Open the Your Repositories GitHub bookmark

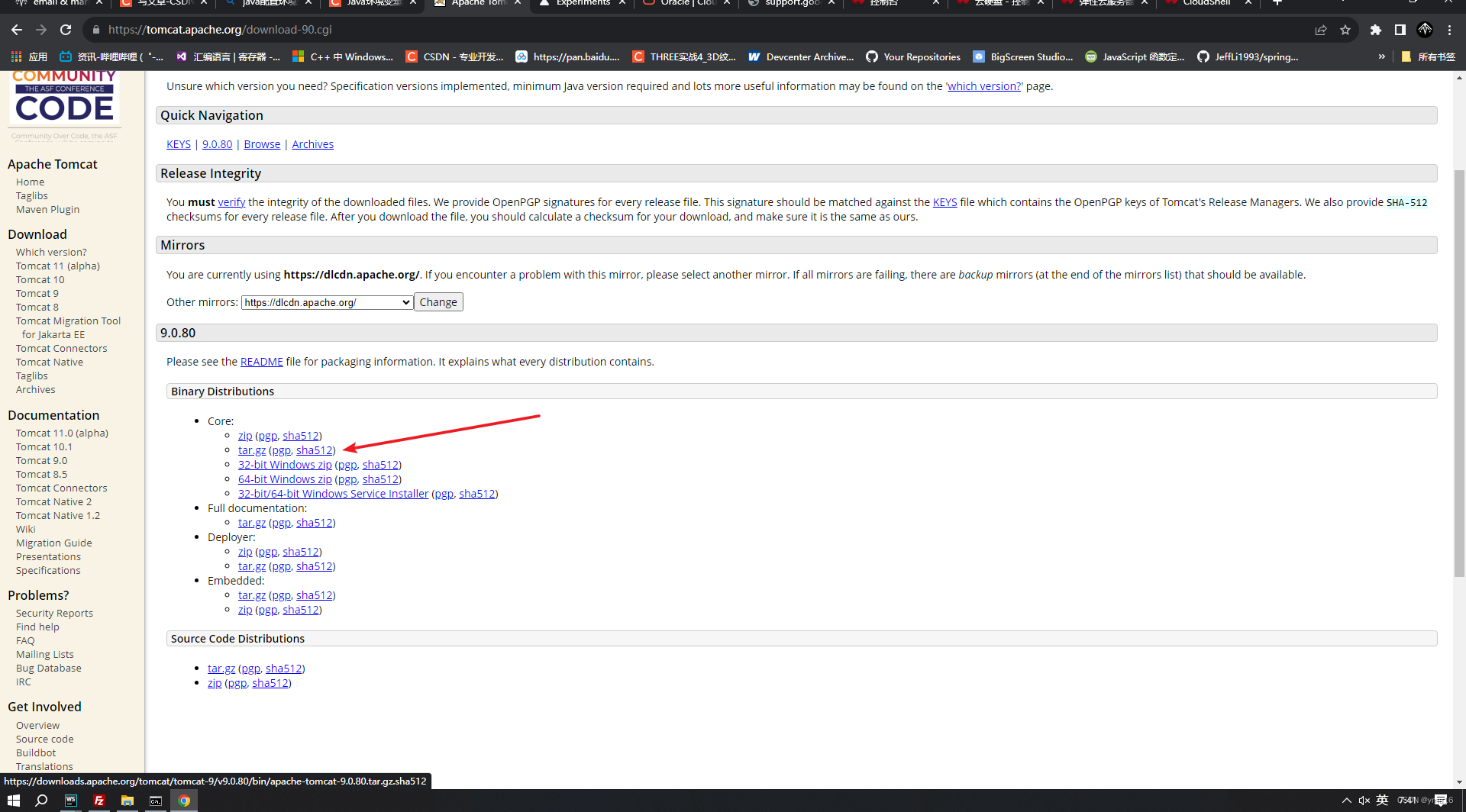[913, 56]
